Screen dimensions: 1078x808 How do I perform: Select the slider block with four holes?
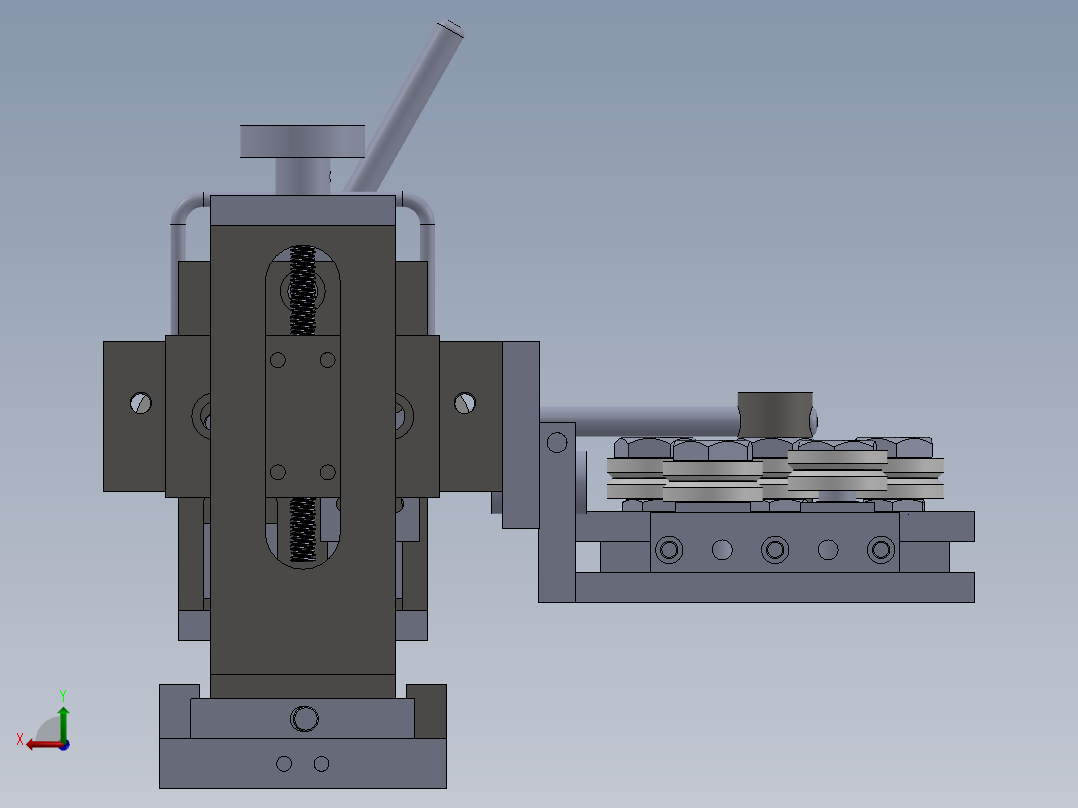click(x=302, y=416)
